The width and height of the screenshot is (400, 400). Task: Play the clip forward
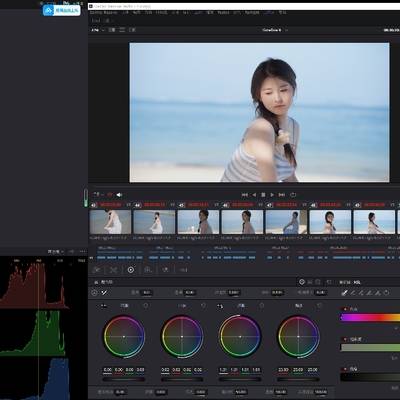click(272, 195)
